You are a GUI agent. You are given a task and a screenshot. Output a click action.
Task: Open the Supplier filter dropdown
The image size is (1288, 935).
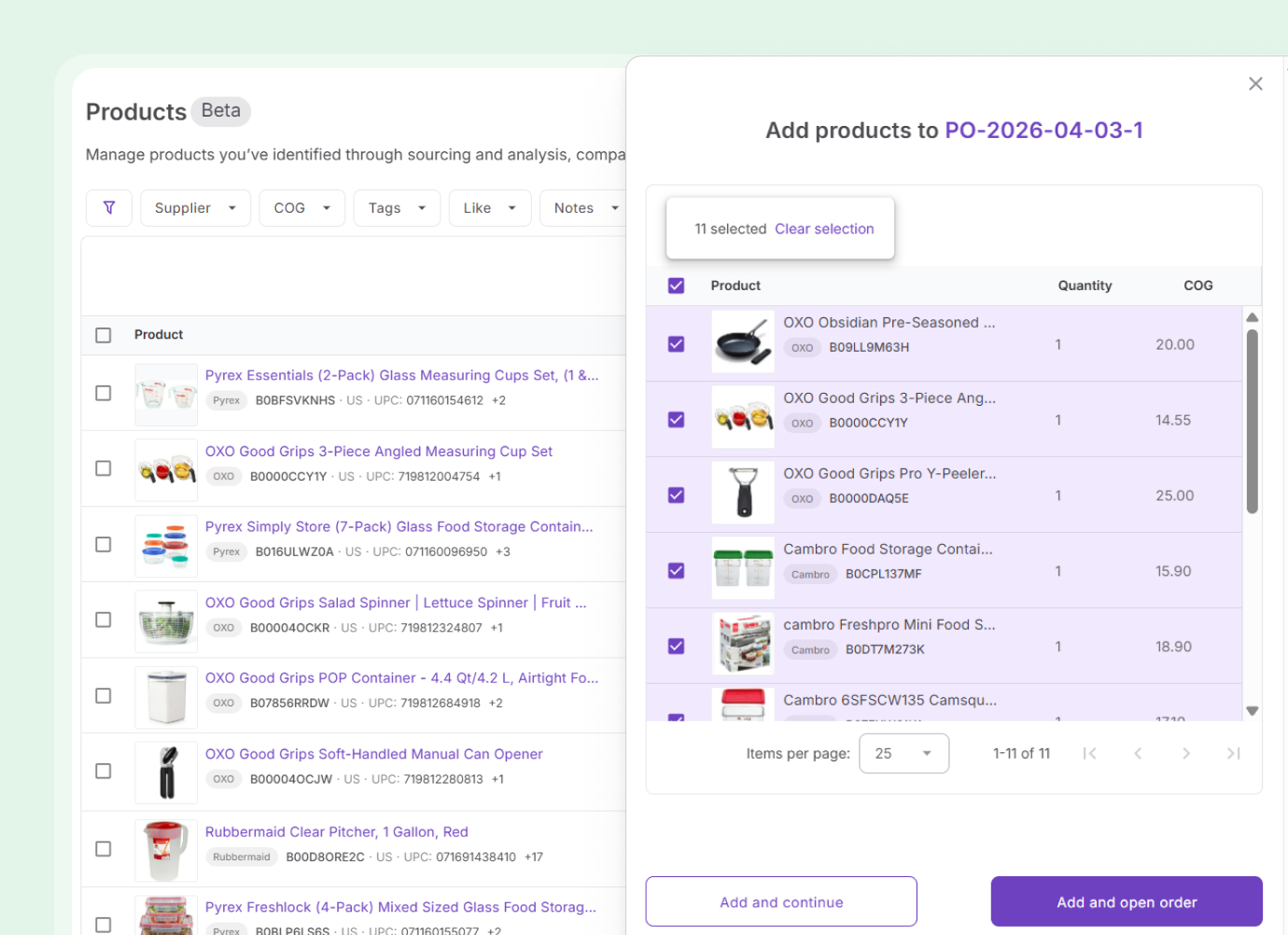pos(195,207)
